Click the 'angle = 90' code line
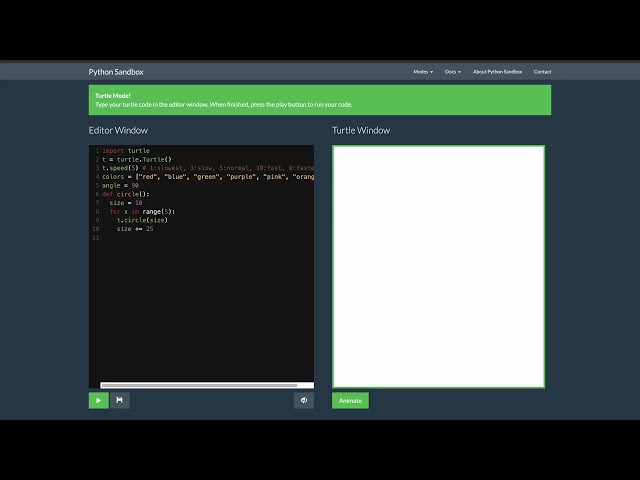 tap(120, 185)
